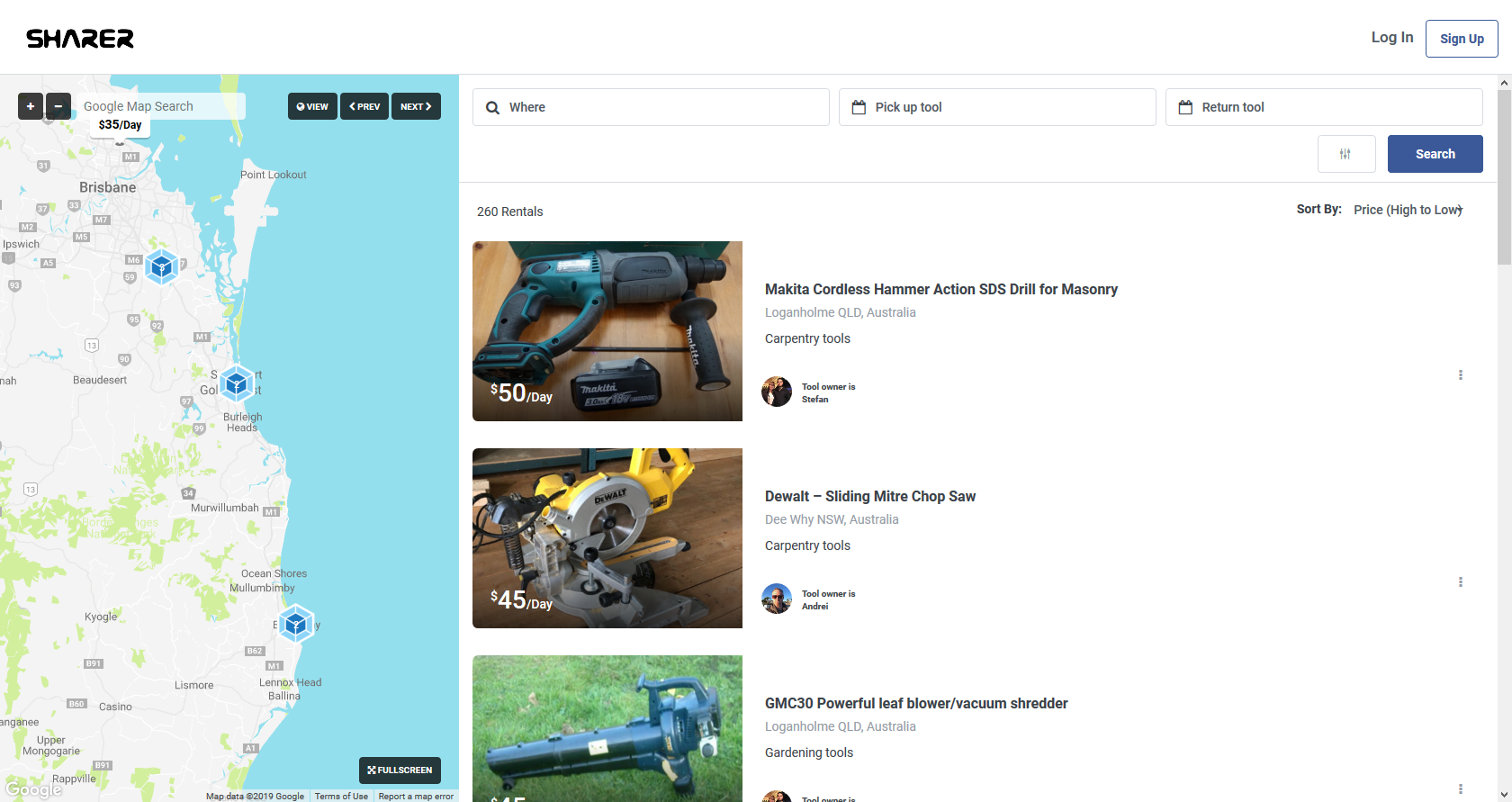Open the Pick up tool date picker

click(997, 107)
